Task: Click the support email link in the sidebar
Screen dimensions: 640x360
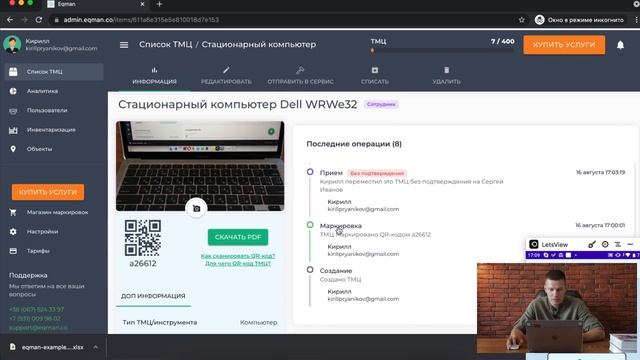Action: click(38, 327)
